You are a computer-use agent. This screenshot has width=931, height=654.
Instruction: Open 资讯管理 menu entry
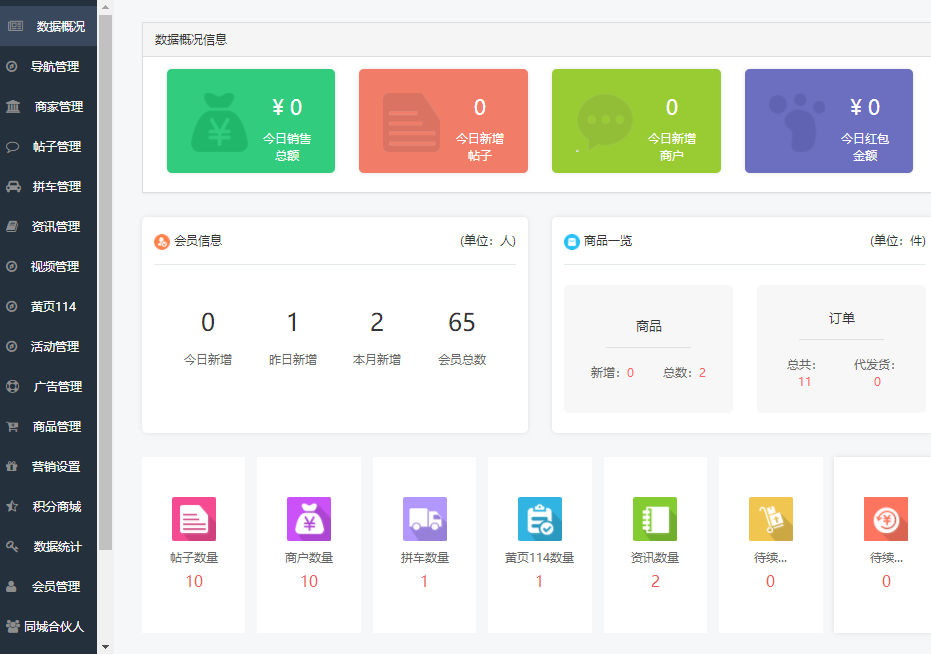pos(48,226)
